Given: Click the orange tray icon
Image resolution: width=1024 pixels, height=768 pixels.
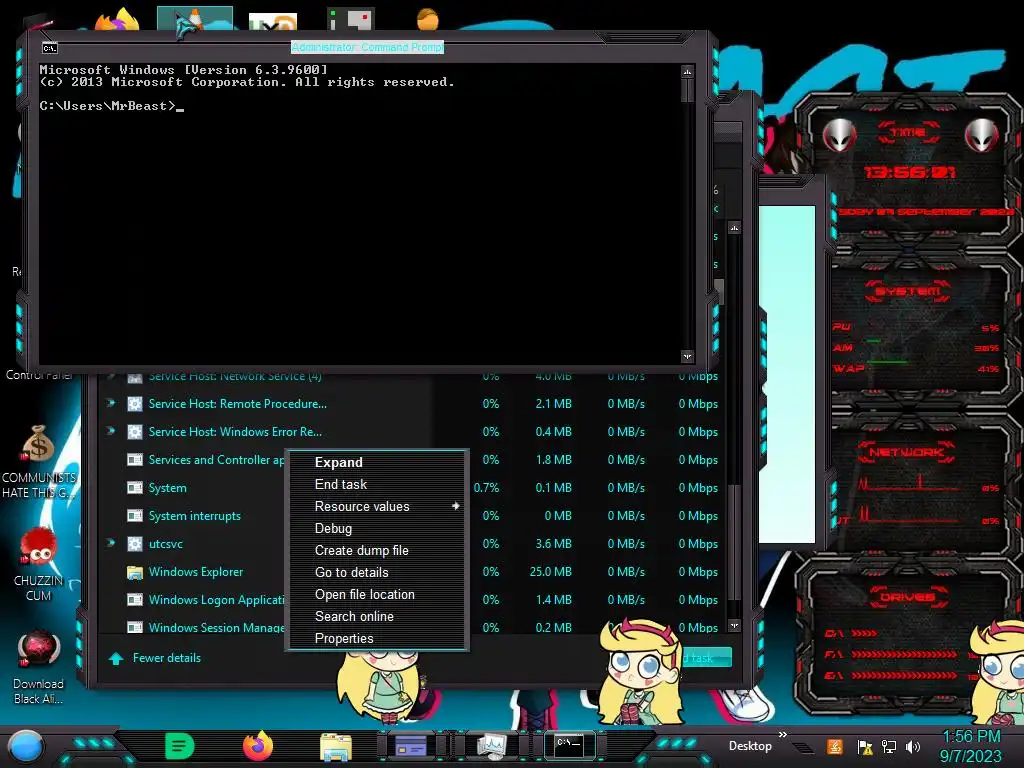Looking at the screenshot, I should click(x=835, y=746).
